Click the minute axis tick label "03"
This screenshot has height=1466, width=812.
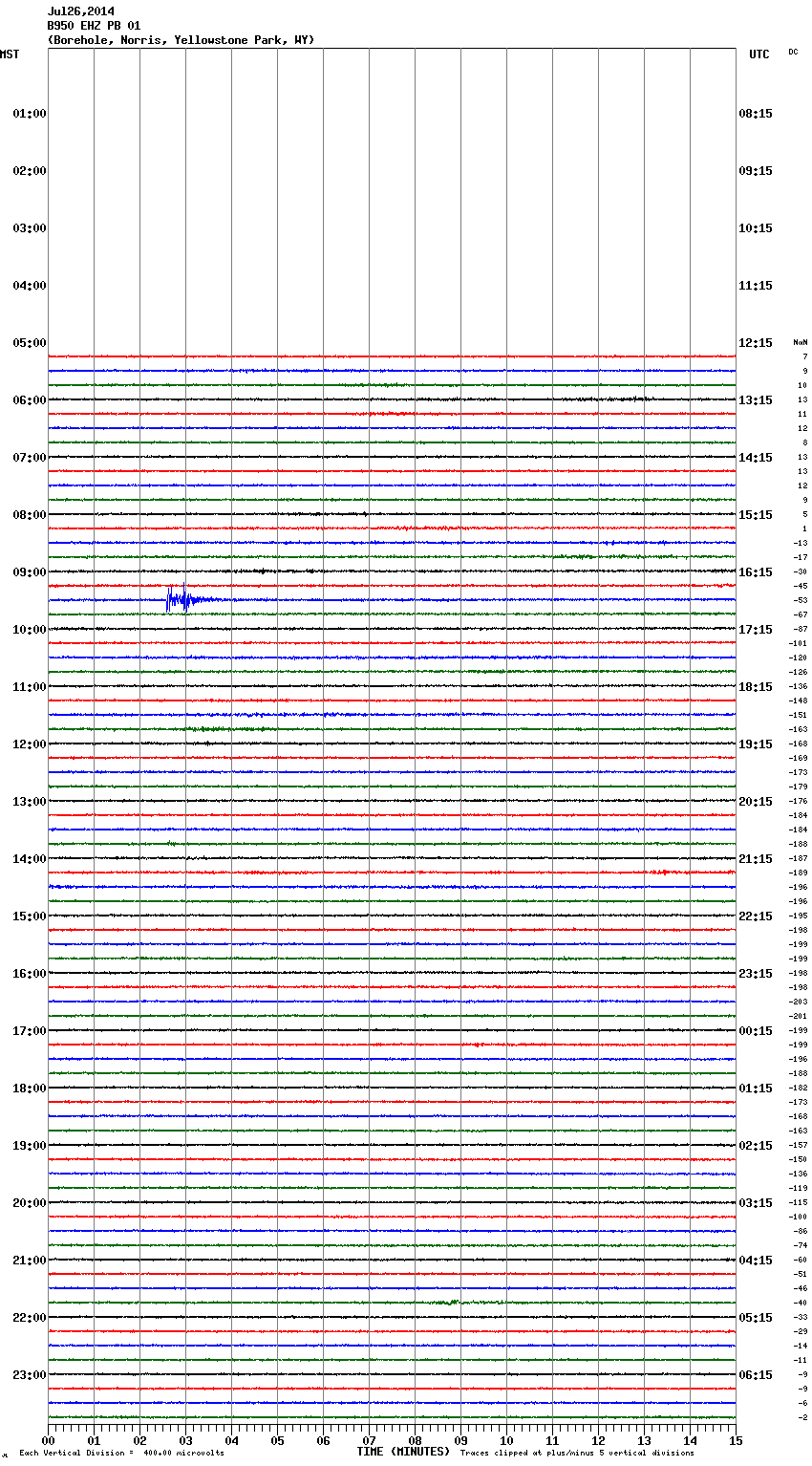(x=185, y=1440)
